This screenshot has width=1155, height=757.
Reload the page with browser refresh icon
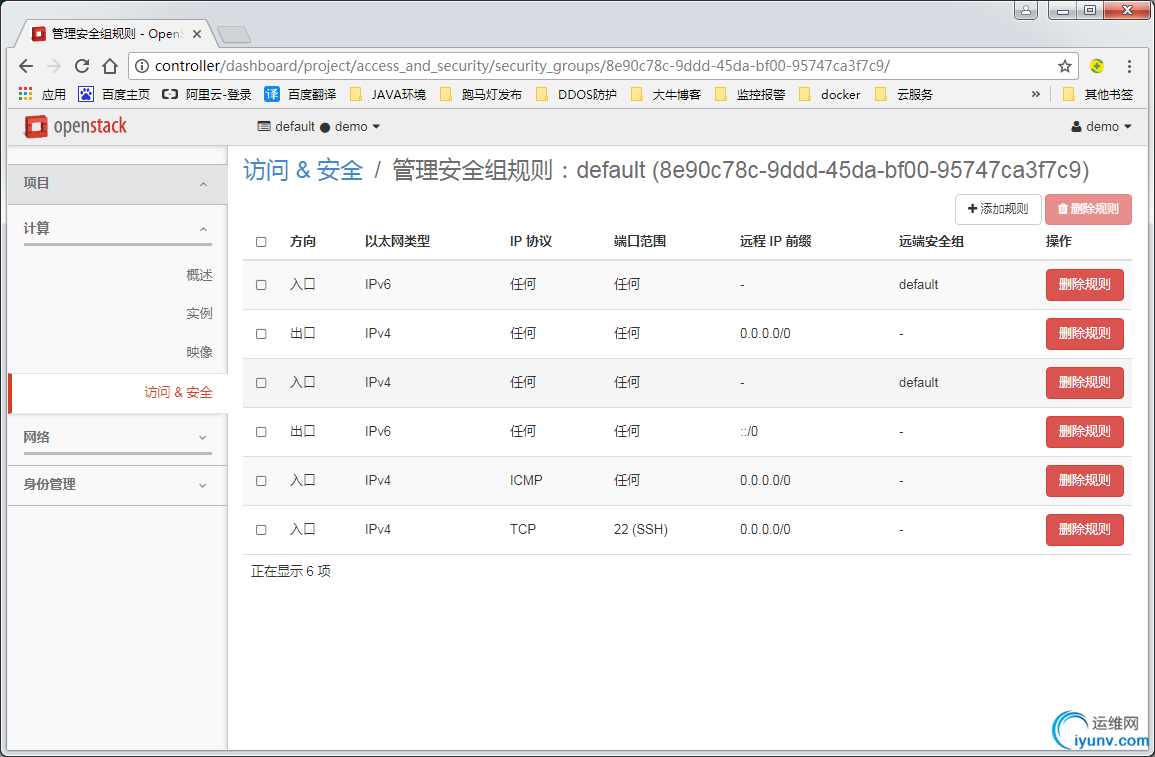click(82, 66)
